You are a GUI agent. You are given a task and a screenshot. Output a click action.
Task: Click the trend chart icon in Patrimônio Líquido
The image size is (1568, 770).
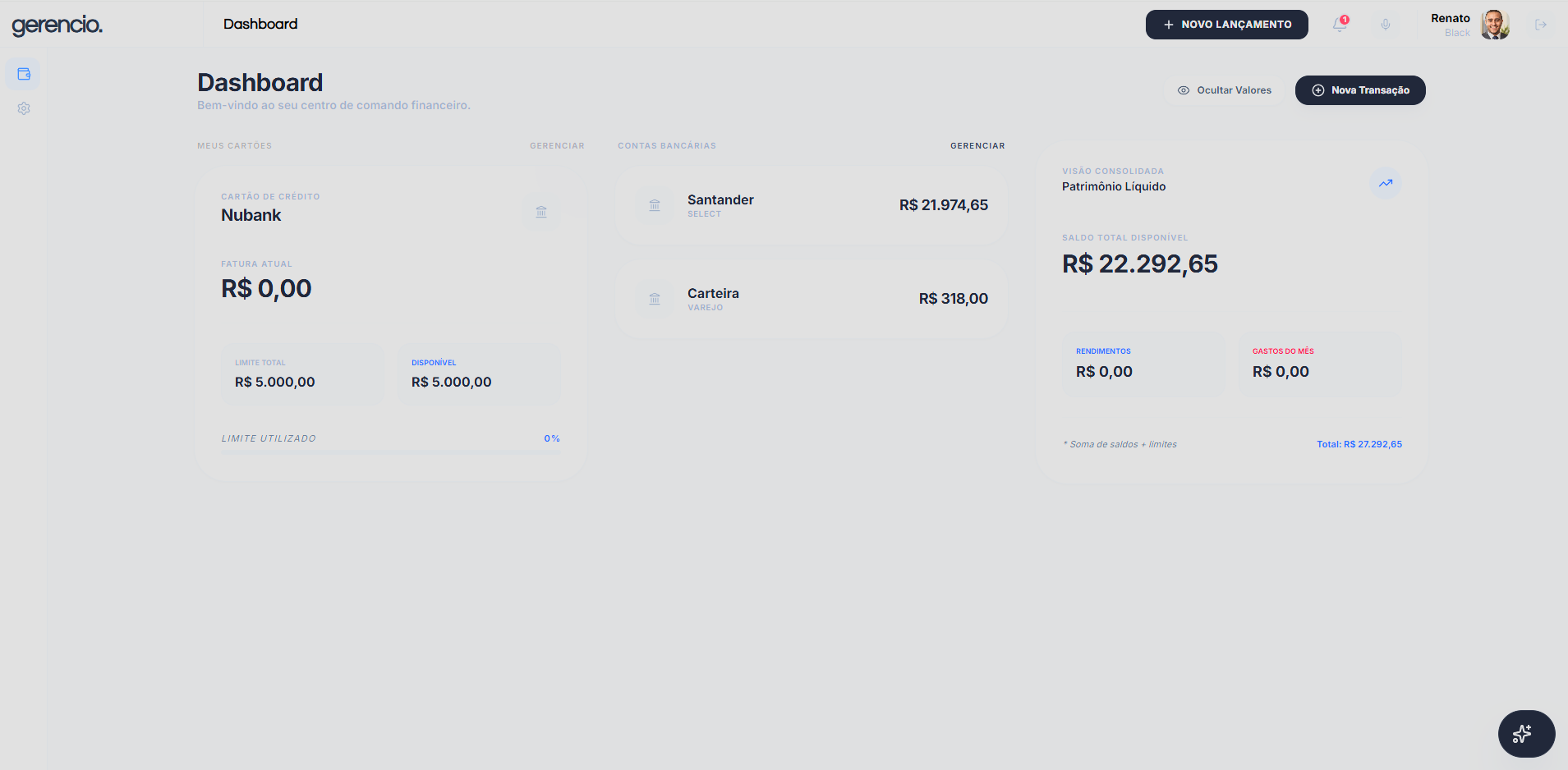click(x=1386, y=183)
